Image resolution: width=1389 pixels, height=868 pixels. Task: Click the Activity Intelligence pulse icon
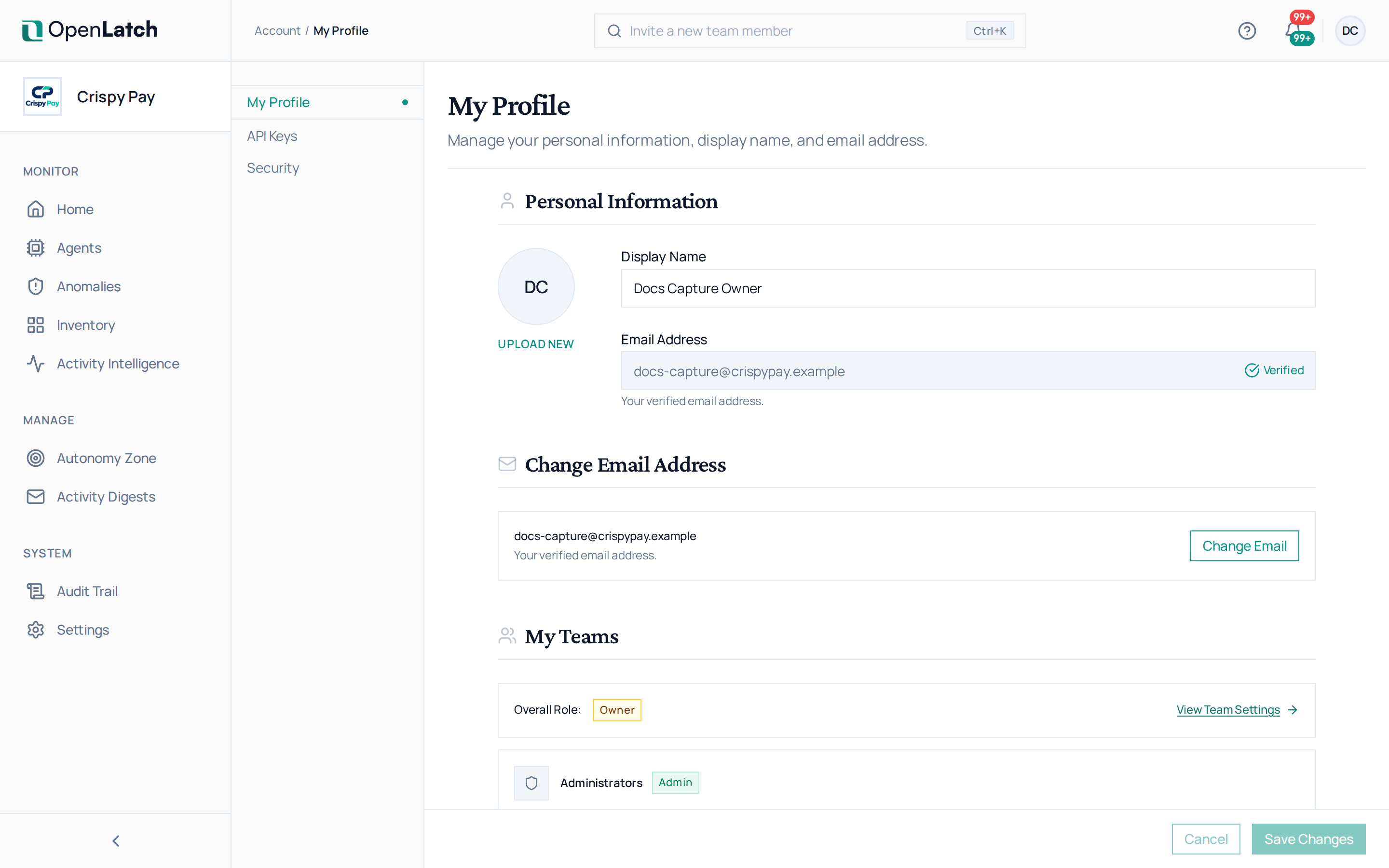[x=36, y=364]
